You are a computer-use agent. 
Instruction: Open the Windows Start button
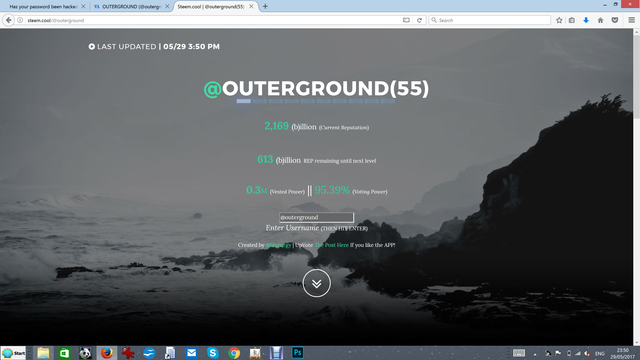coord(13,353)
